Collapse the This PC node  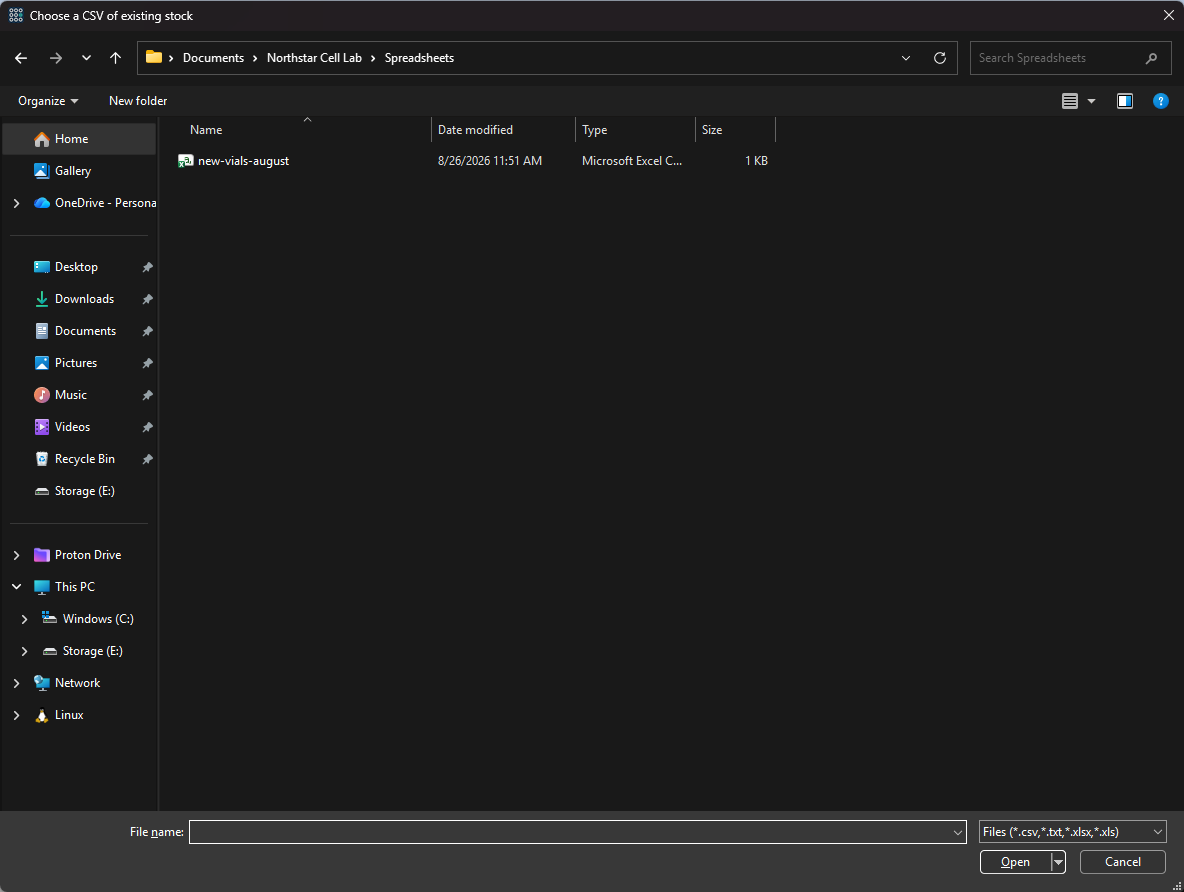coord(17,587)
